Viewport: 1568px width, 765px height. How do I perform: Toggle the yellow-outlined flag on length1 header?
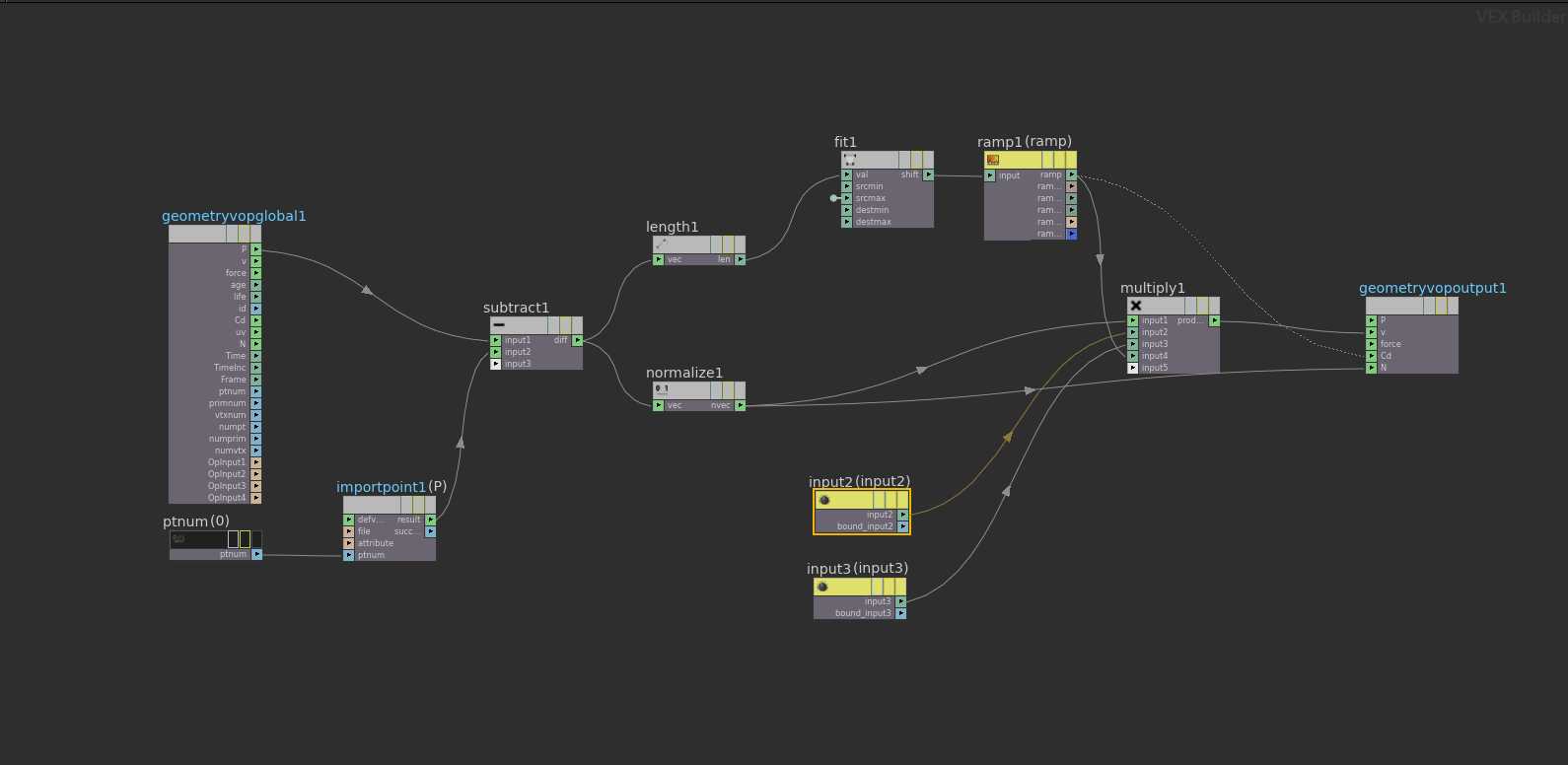point(728,244)
